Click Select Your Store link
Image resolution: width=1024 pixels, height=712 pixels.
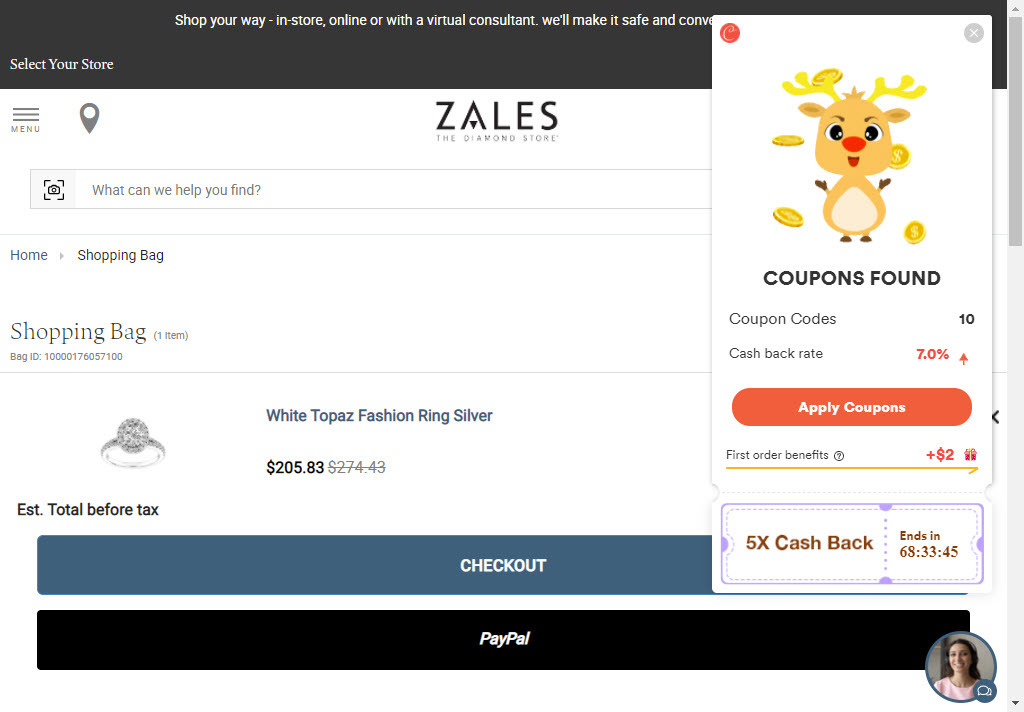61,64
